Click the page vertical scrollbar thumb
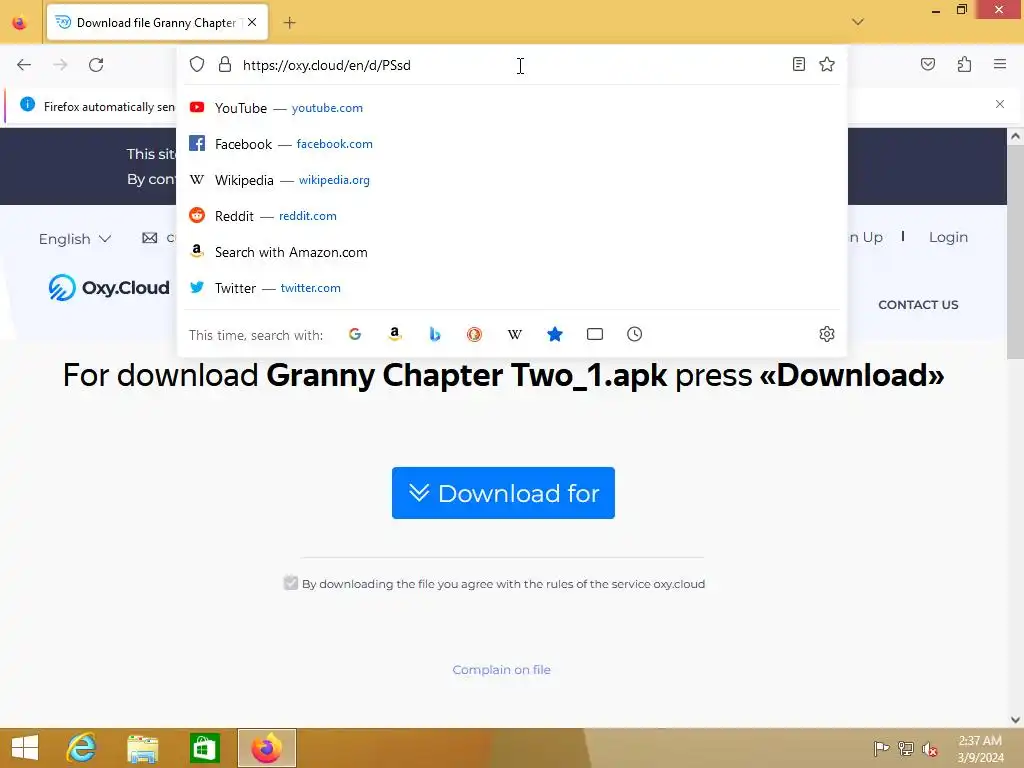This screenshot has width=1024, height=768. 1015,252
